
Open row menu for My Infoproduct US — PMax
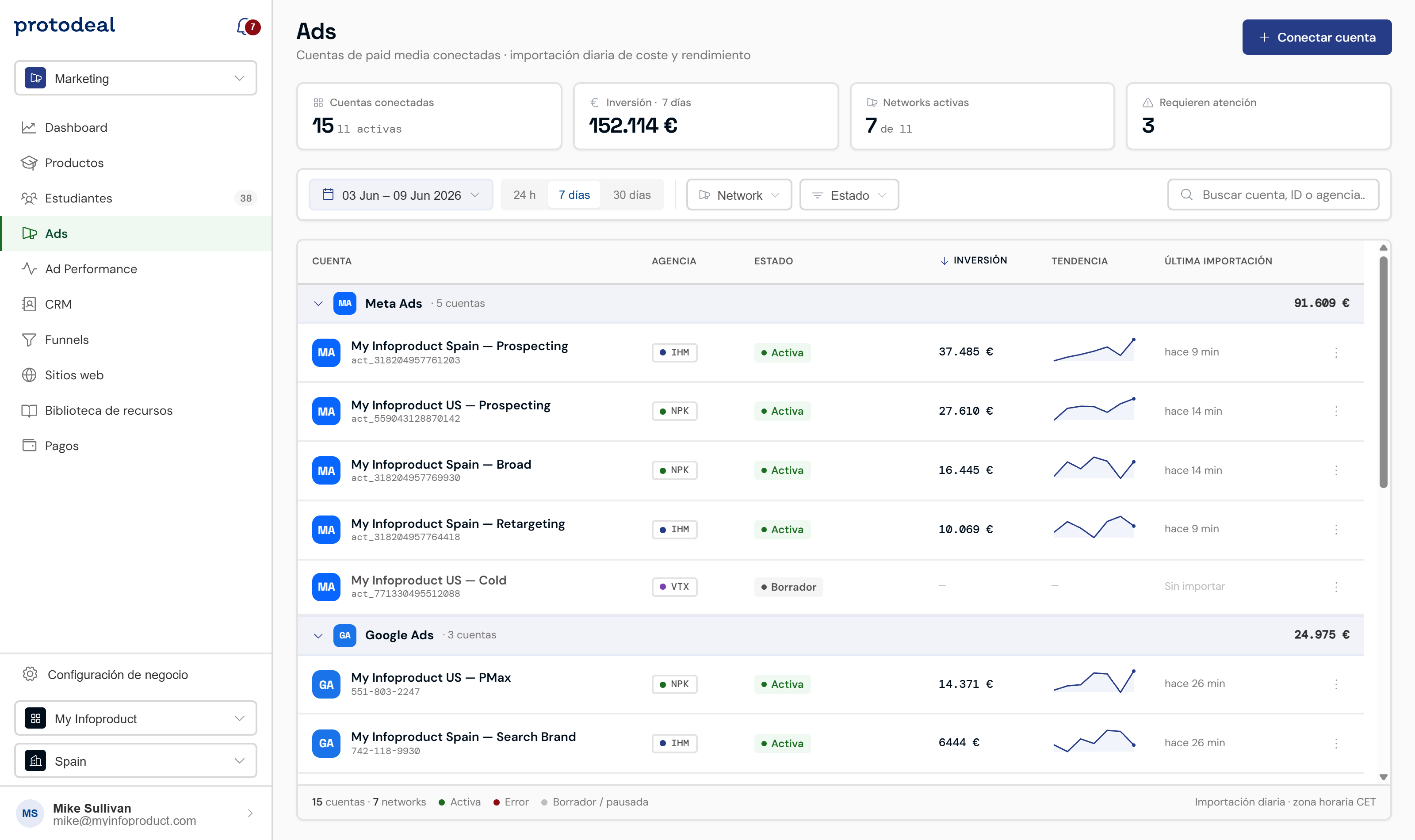point(1336,684)
